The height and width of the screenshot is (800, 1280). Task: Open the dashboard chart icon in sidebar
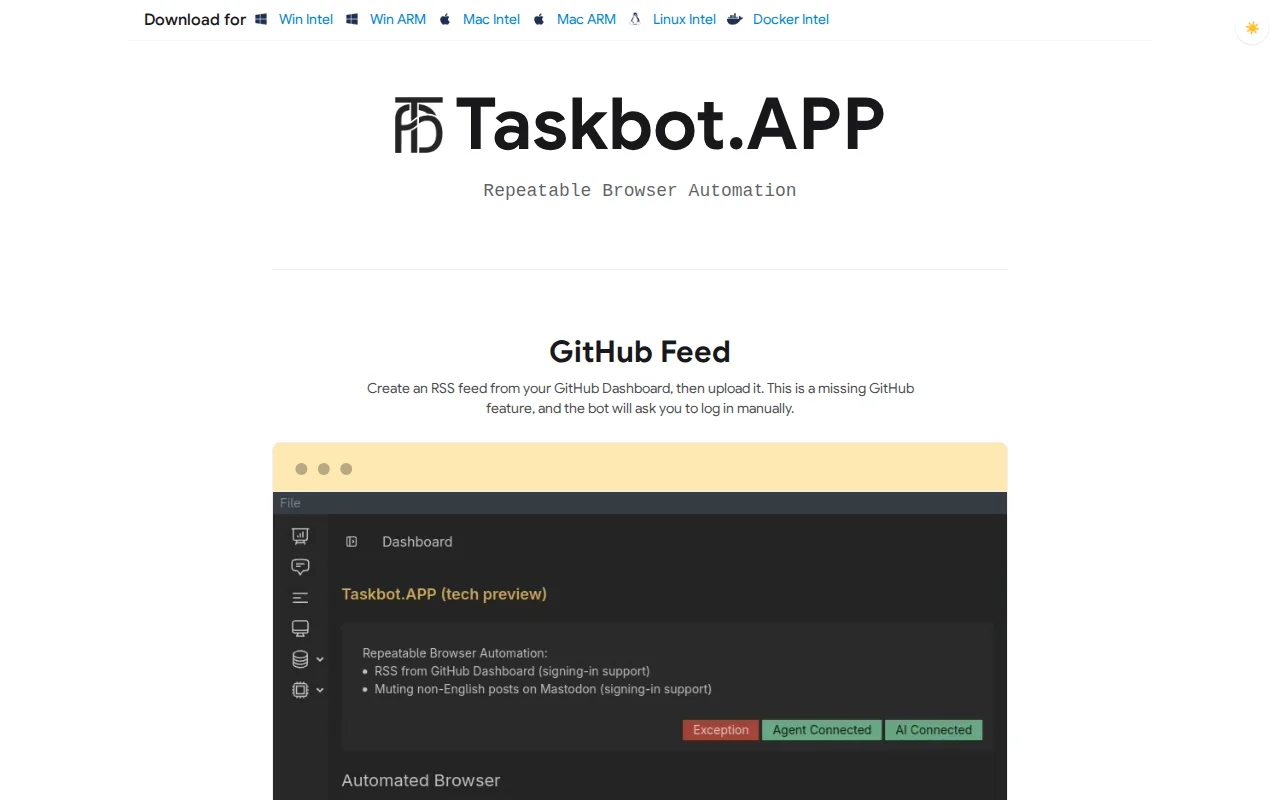[x=300, y=537]
